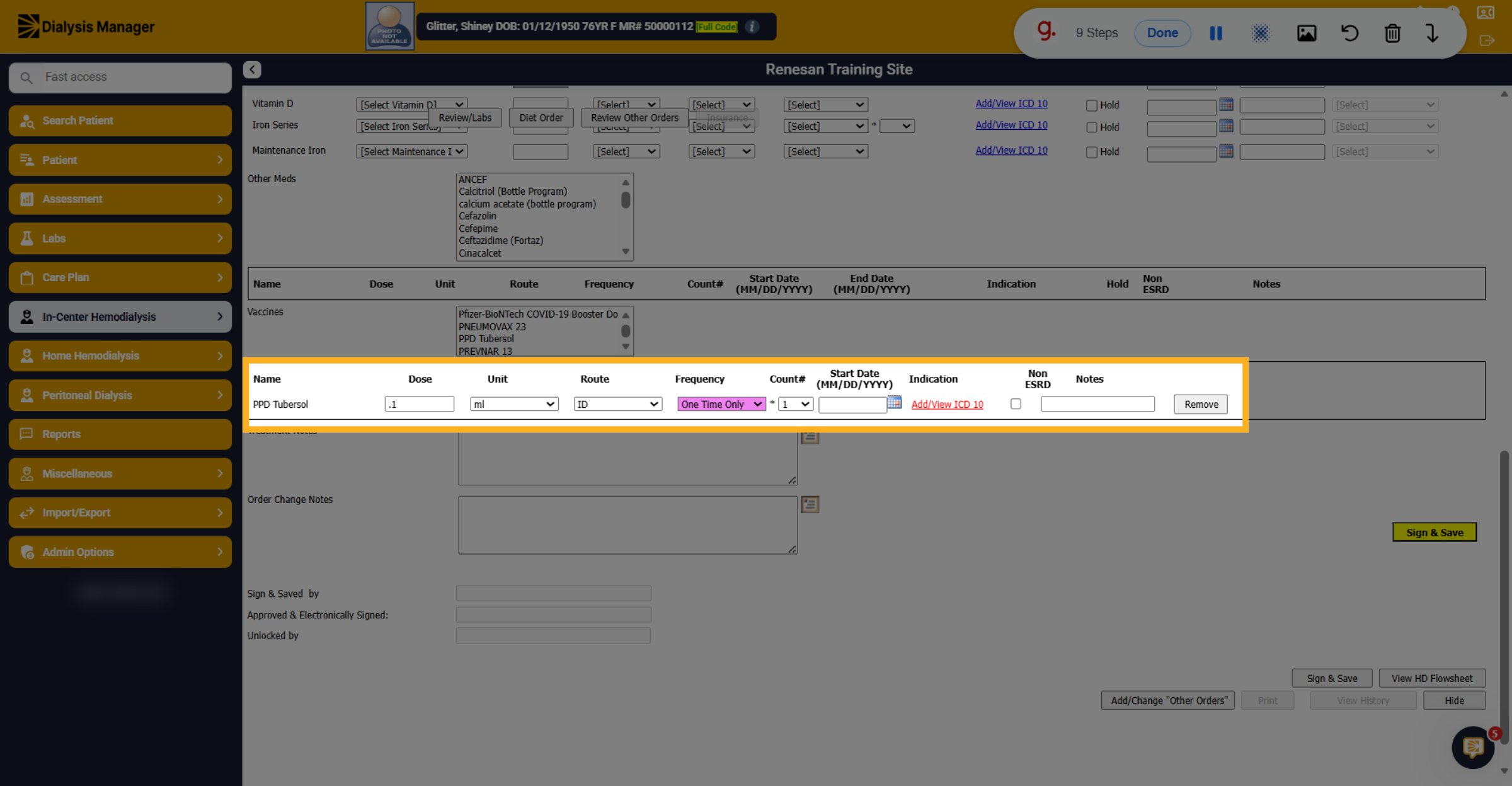Screen dimensions: 1512x786
Task: Click the move-down arrow icon in recorder bar
Action: click(1432, 33)
